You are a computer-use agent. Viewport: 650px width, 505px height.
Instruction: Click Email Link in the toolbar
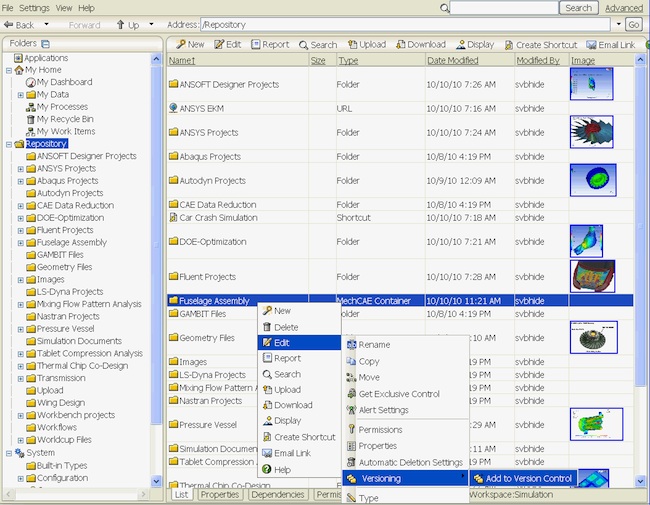point(611,45)
